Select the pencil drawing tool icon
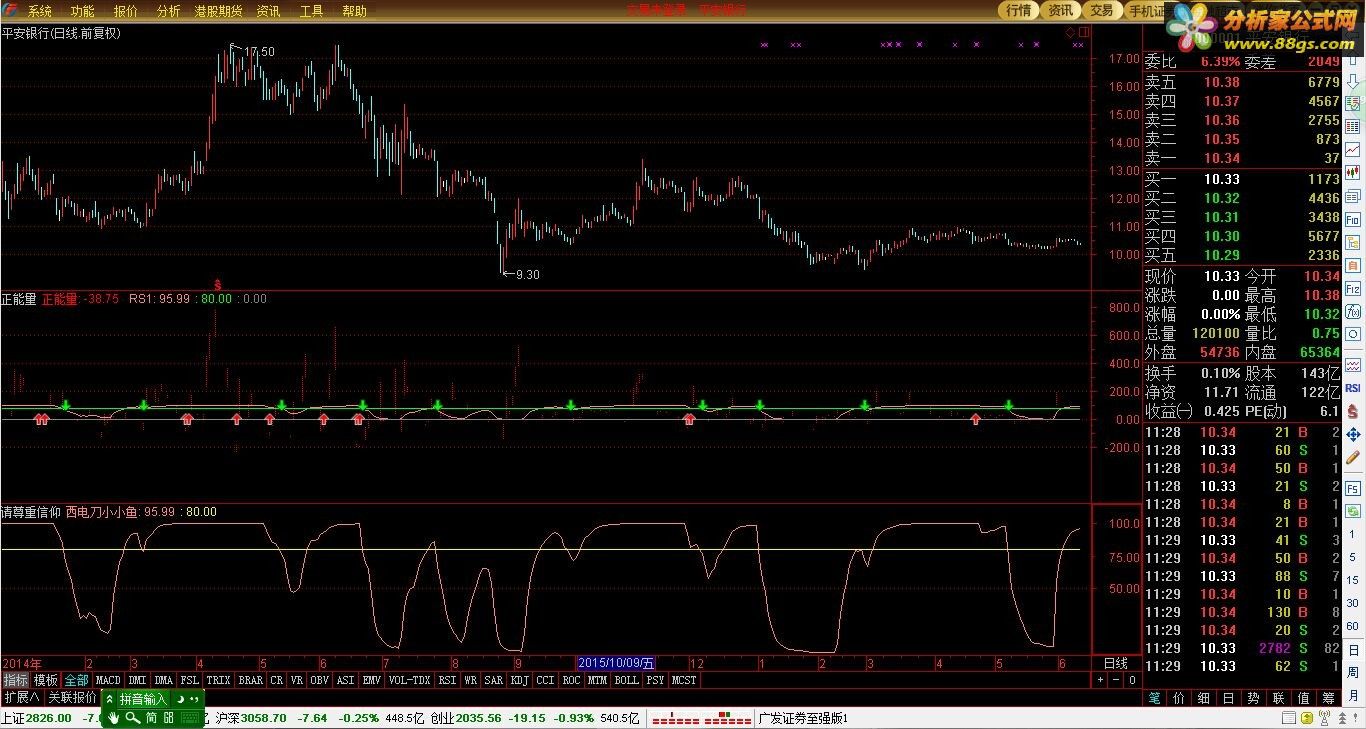 (x=1352, y=457)
